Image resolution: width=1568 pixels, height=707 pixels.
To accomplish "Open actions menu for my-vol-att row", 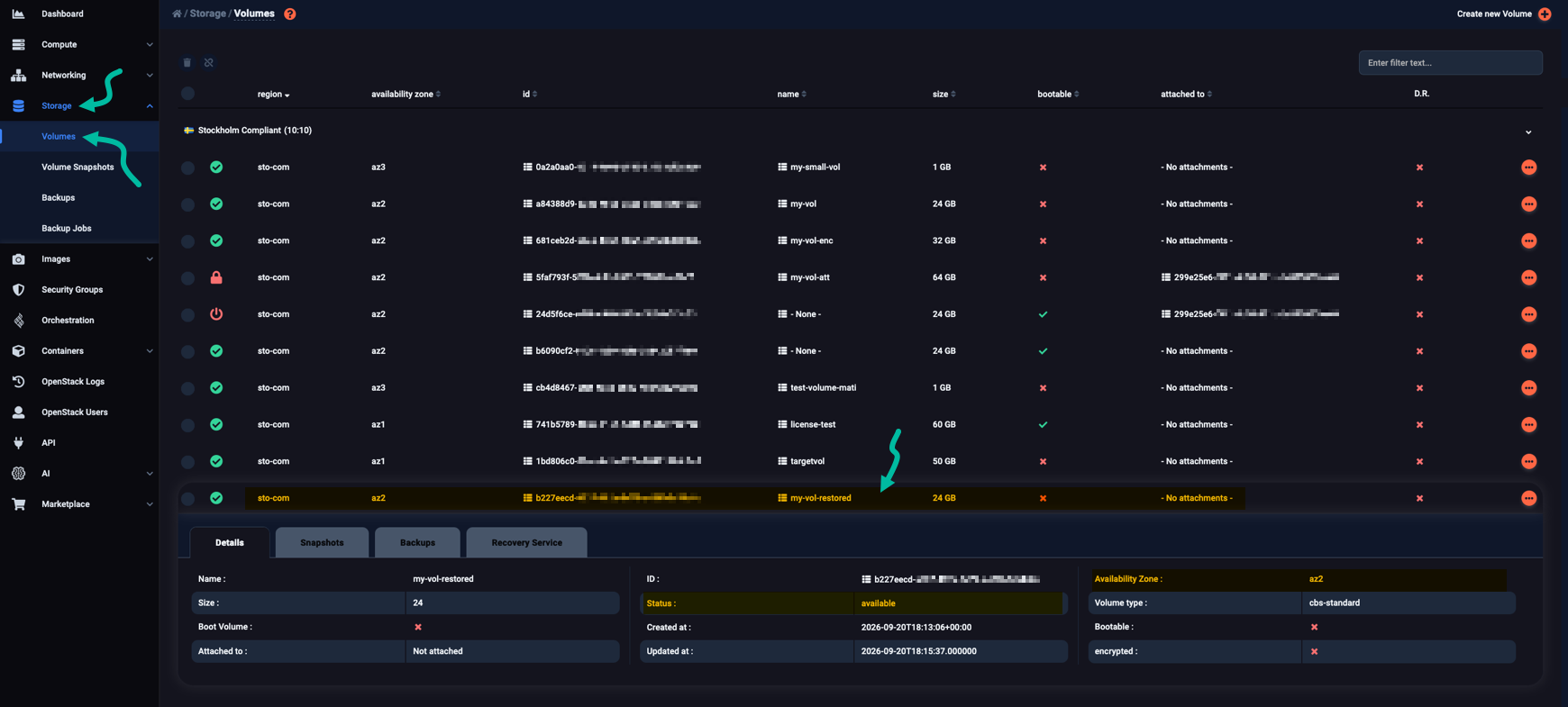I will 1528,277.
